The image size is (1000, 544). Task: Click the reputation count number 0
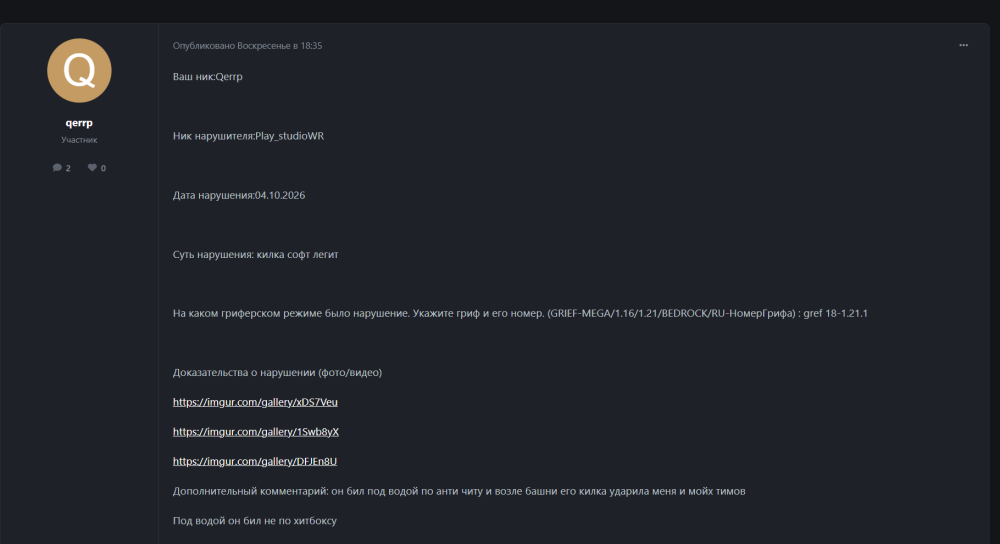103,168
